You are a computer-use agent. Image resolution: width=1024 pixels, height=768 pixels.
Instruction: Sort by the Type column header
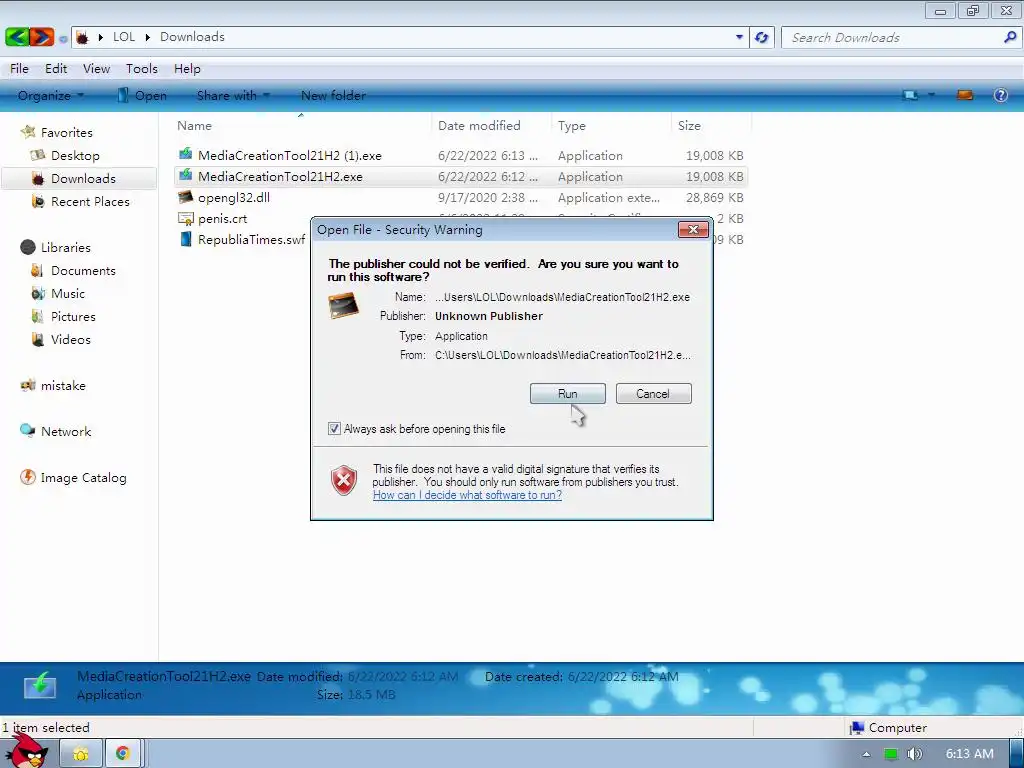611,125
